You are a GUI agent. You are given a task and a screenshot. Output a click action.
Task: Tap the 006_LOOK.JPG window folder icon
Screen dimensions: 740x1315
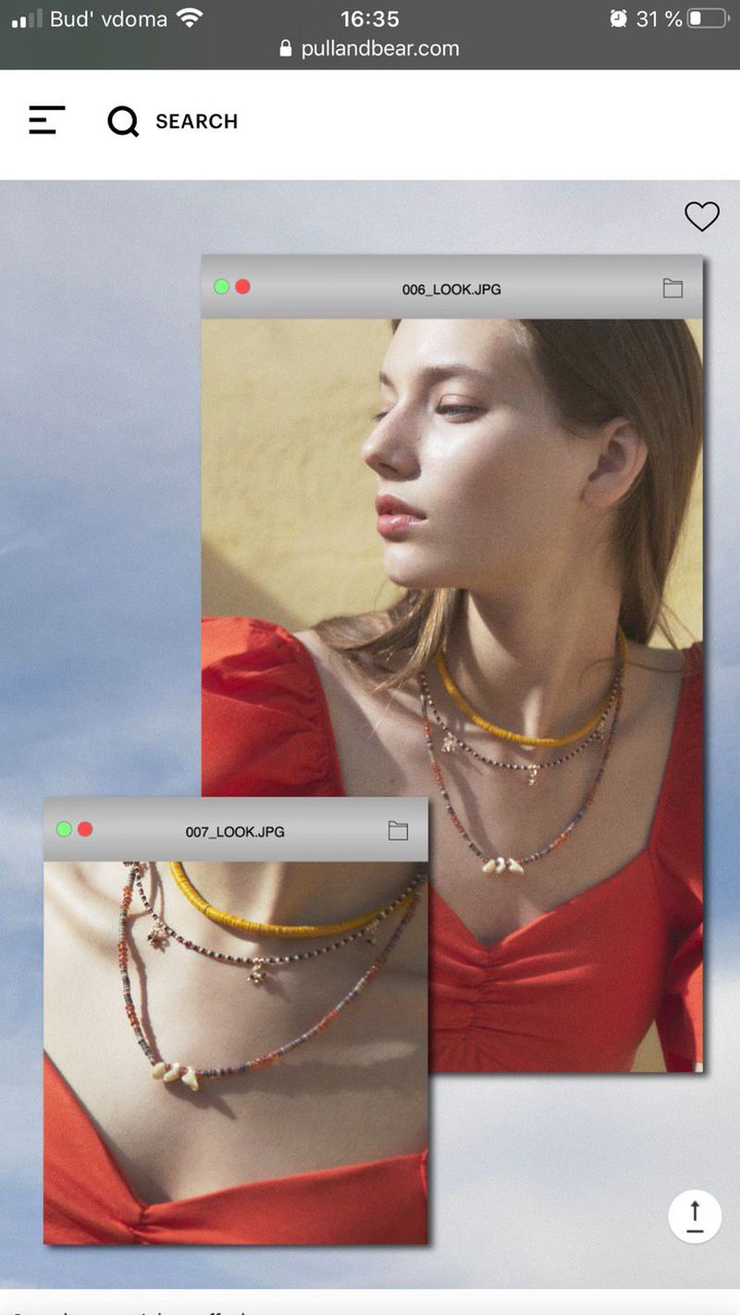coord(673,288)
